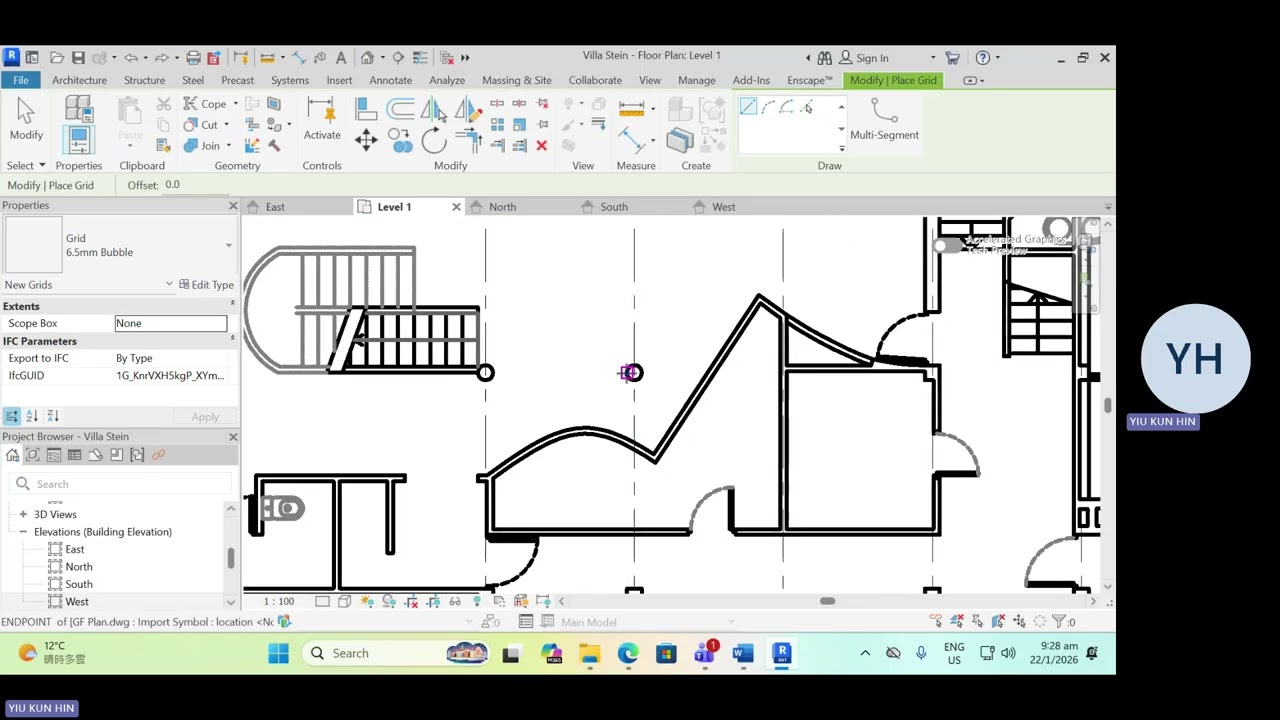The height and width of the screenshot is (720, 1280).
Task: Click the Mirror Pick Axis icon
Action: (x=433, y=108)
